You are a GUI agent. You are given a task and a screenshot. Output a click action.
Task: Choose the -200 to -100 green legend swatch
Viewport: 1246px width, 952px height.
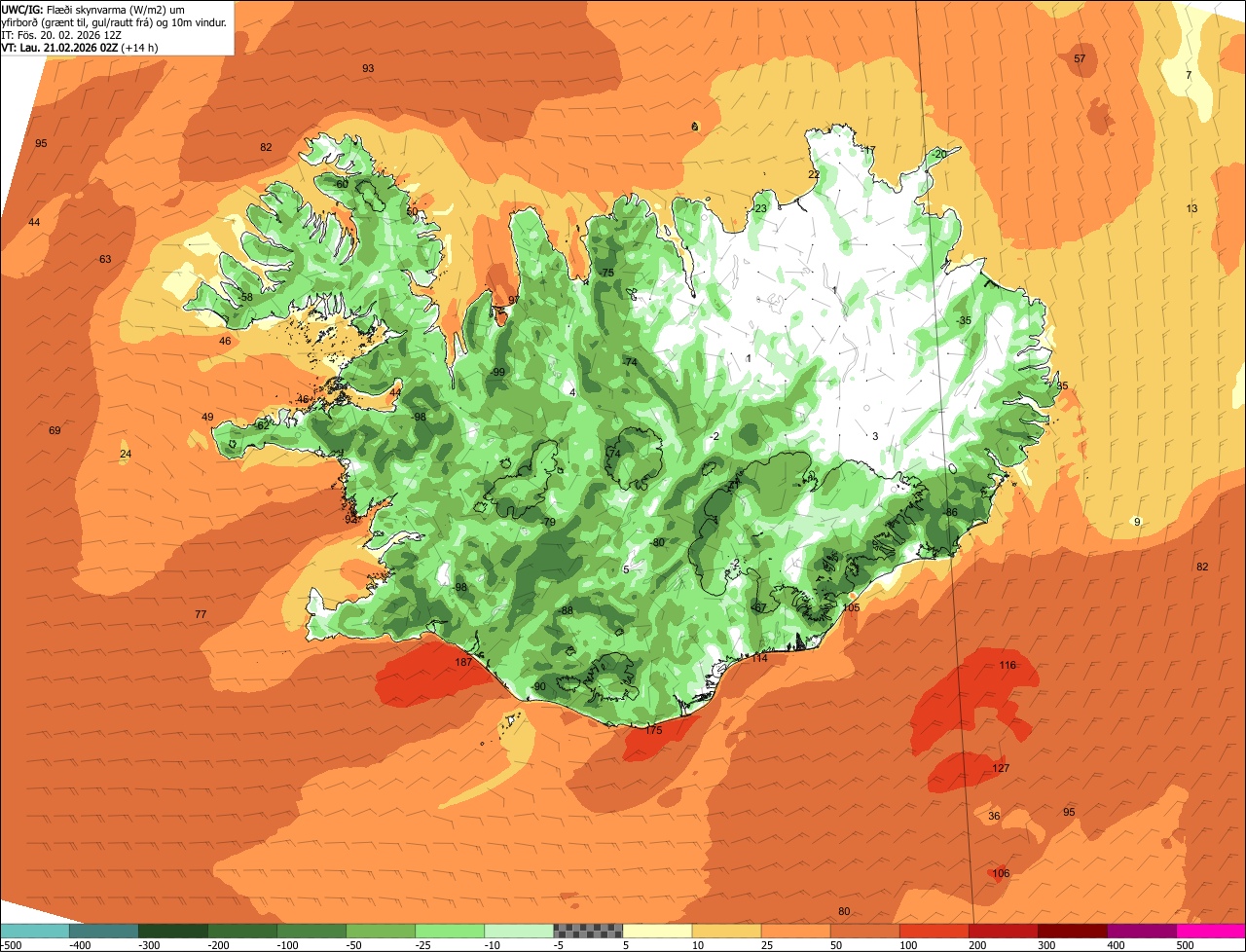pos(241,931)
